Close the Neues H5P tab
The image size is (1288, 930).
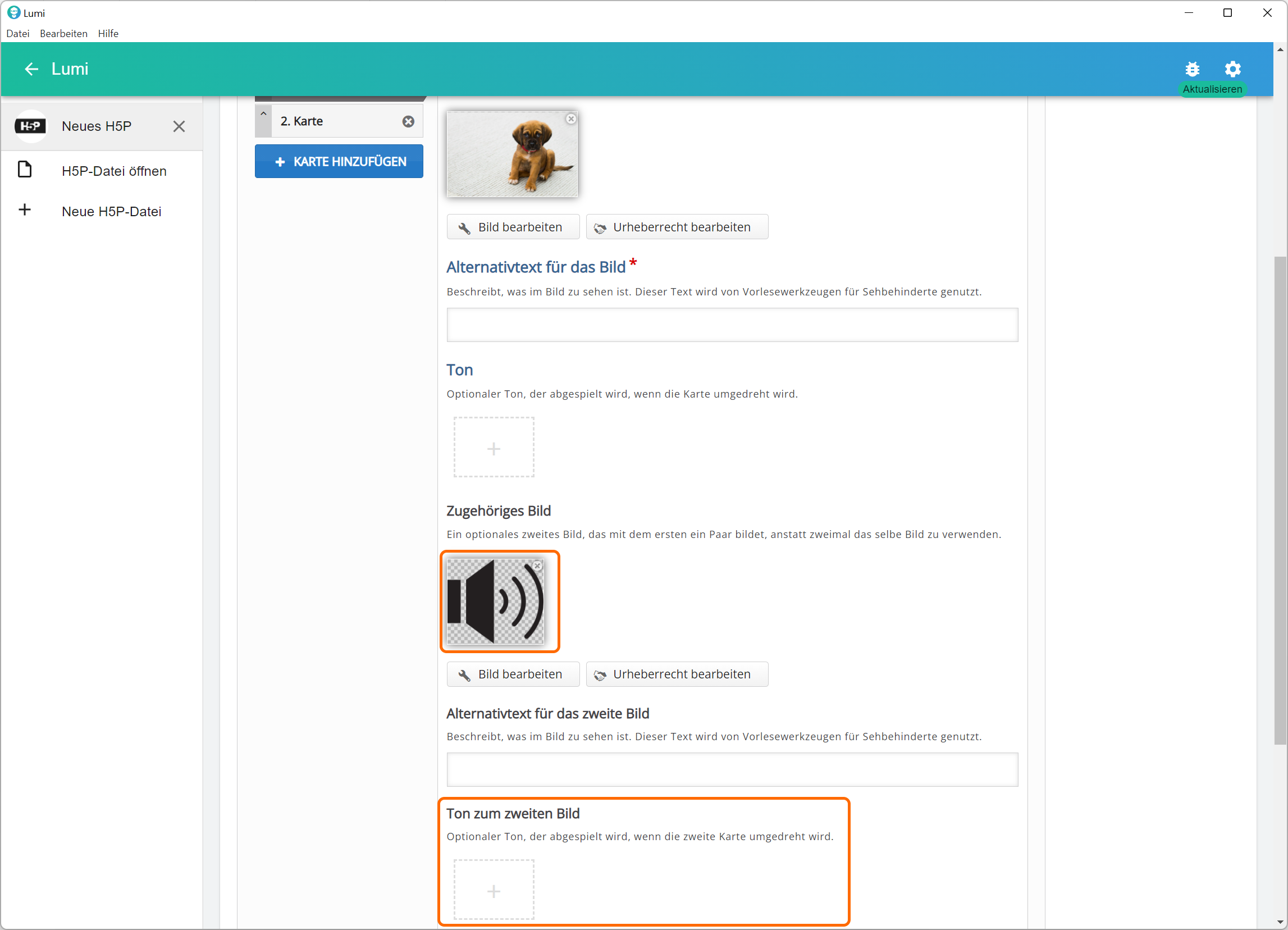pos(179,126)
